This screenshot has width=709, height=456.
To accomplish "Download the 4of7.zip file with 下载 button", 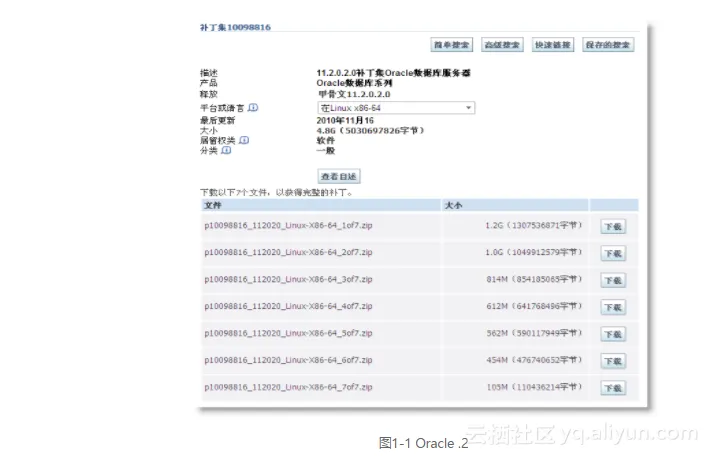I will pos(613,307).
